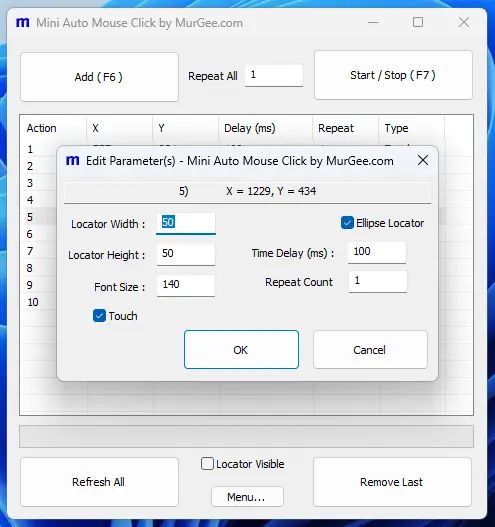The height and width of the screenshot is (527, 495).
Task: Click the MurGee icon in dialog title
Action: coord(73,160)
